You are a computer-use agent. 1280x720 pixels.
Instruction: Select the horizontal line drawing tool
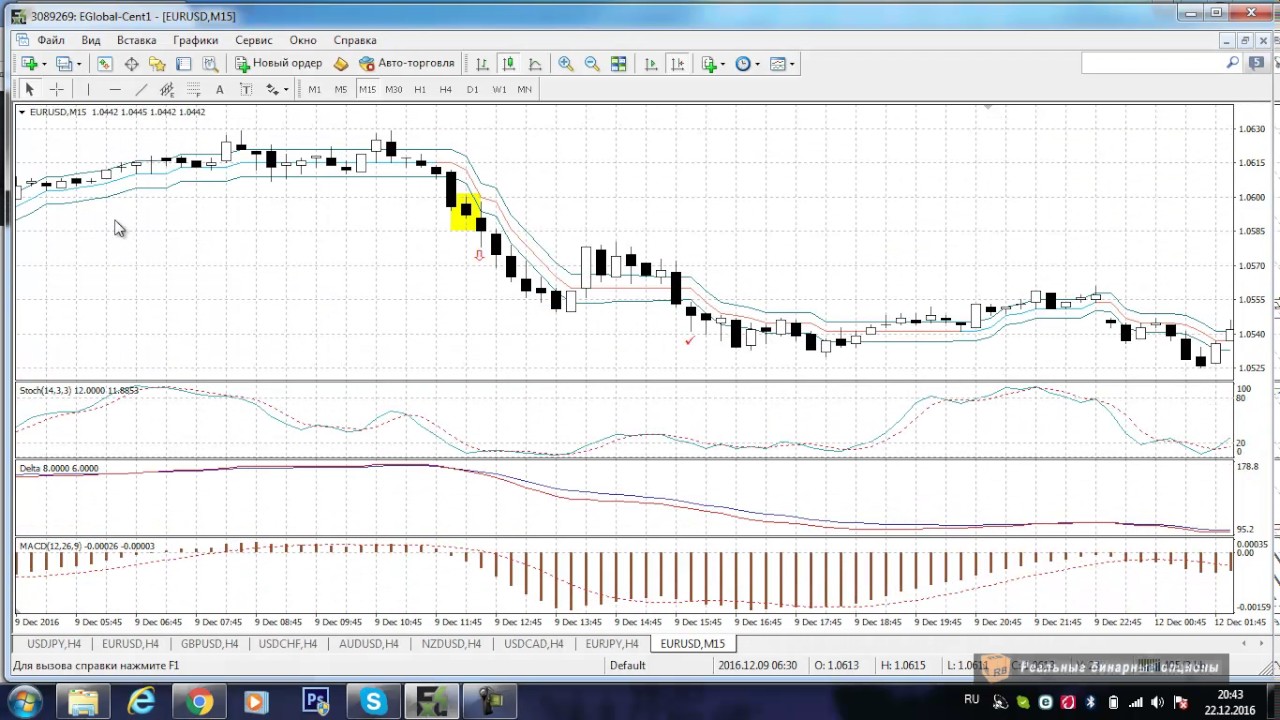click(x=114, y=89)
